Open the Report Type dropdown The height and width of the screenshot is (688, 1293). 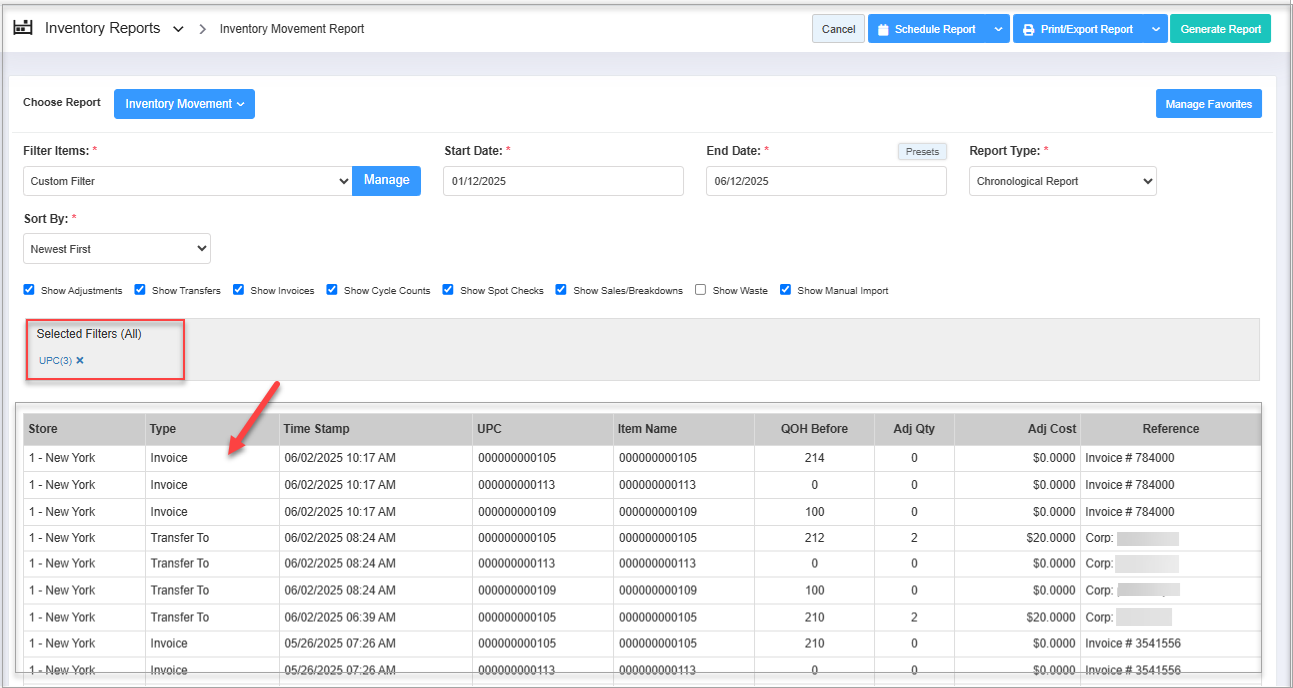tap(1062, 181)
